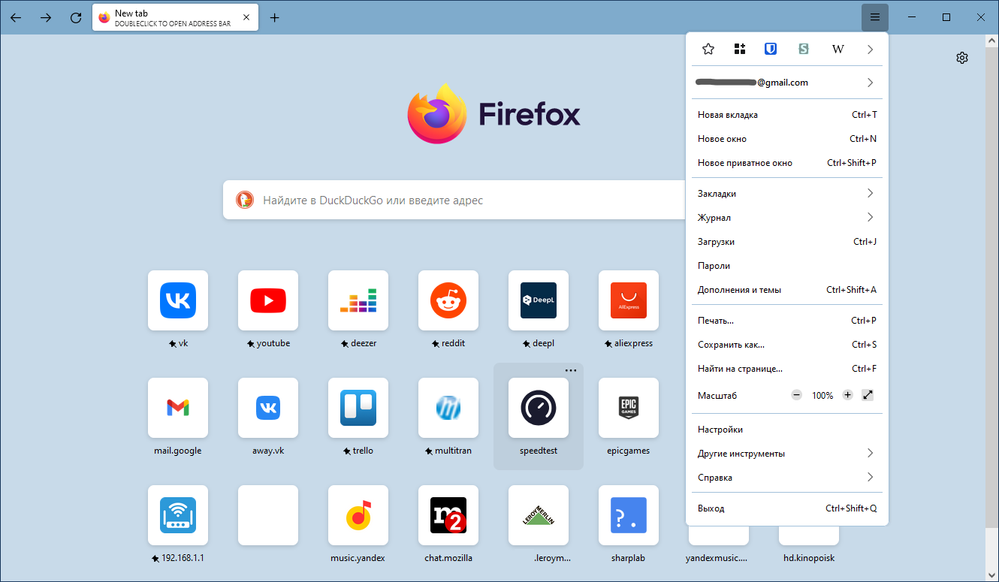Open the trello shortcut tile
Image resolution: width=999 pixels, height=582 pixels.
358,408
